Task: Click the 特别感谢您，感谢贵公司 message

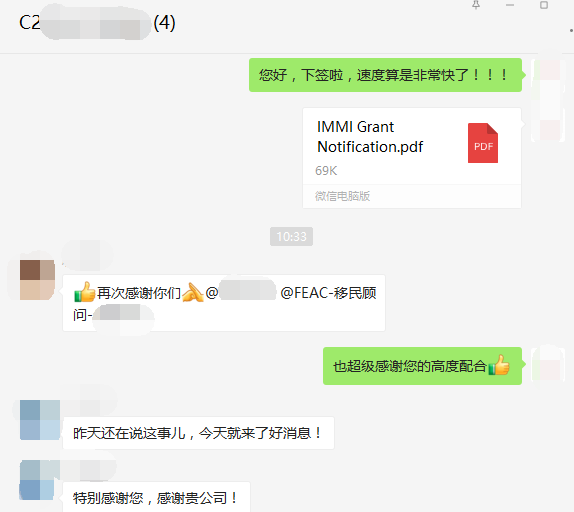Action: [156, 498]
